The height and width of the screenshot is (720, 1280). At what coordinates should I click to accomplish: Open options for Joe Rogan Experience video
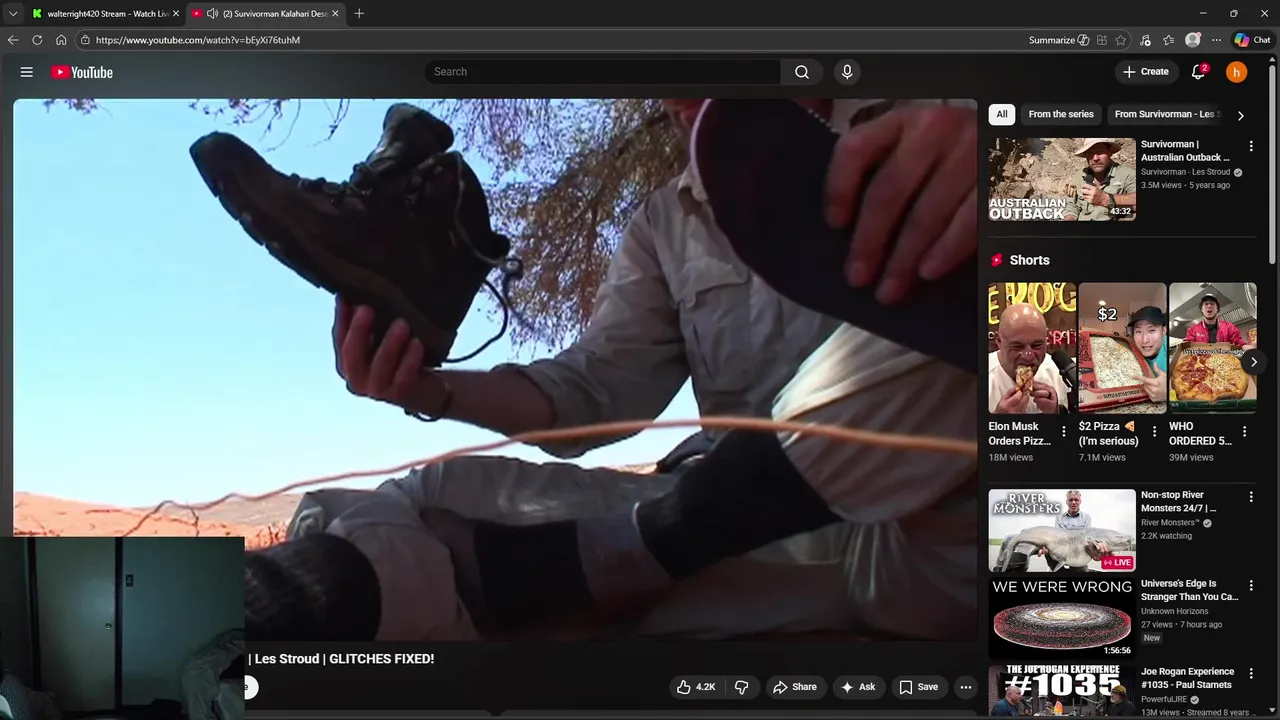(x=1250, y=673)
